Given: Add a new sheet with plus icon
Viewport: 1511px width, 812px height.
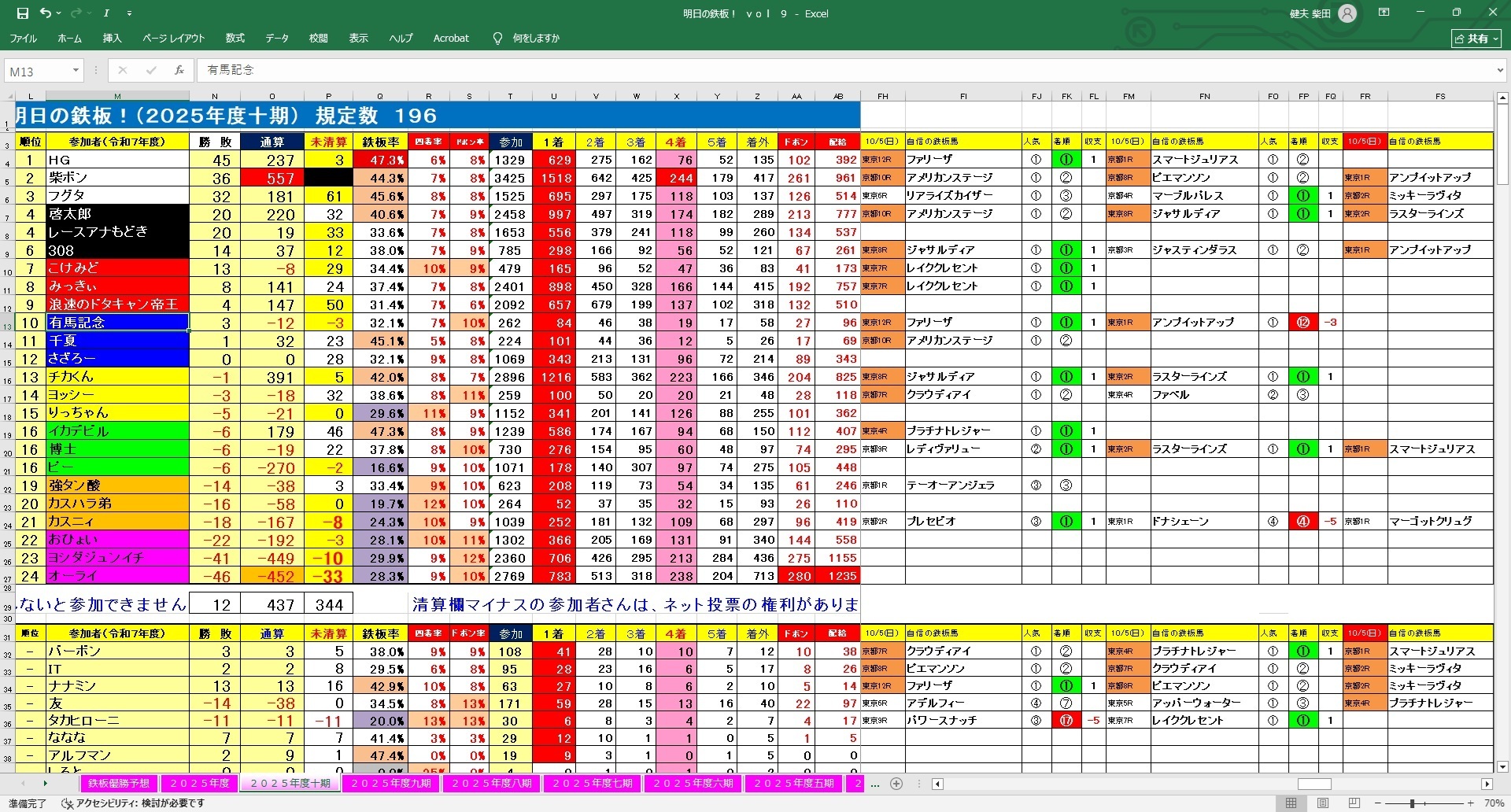Looking at the screenshot, I should 896,784.
